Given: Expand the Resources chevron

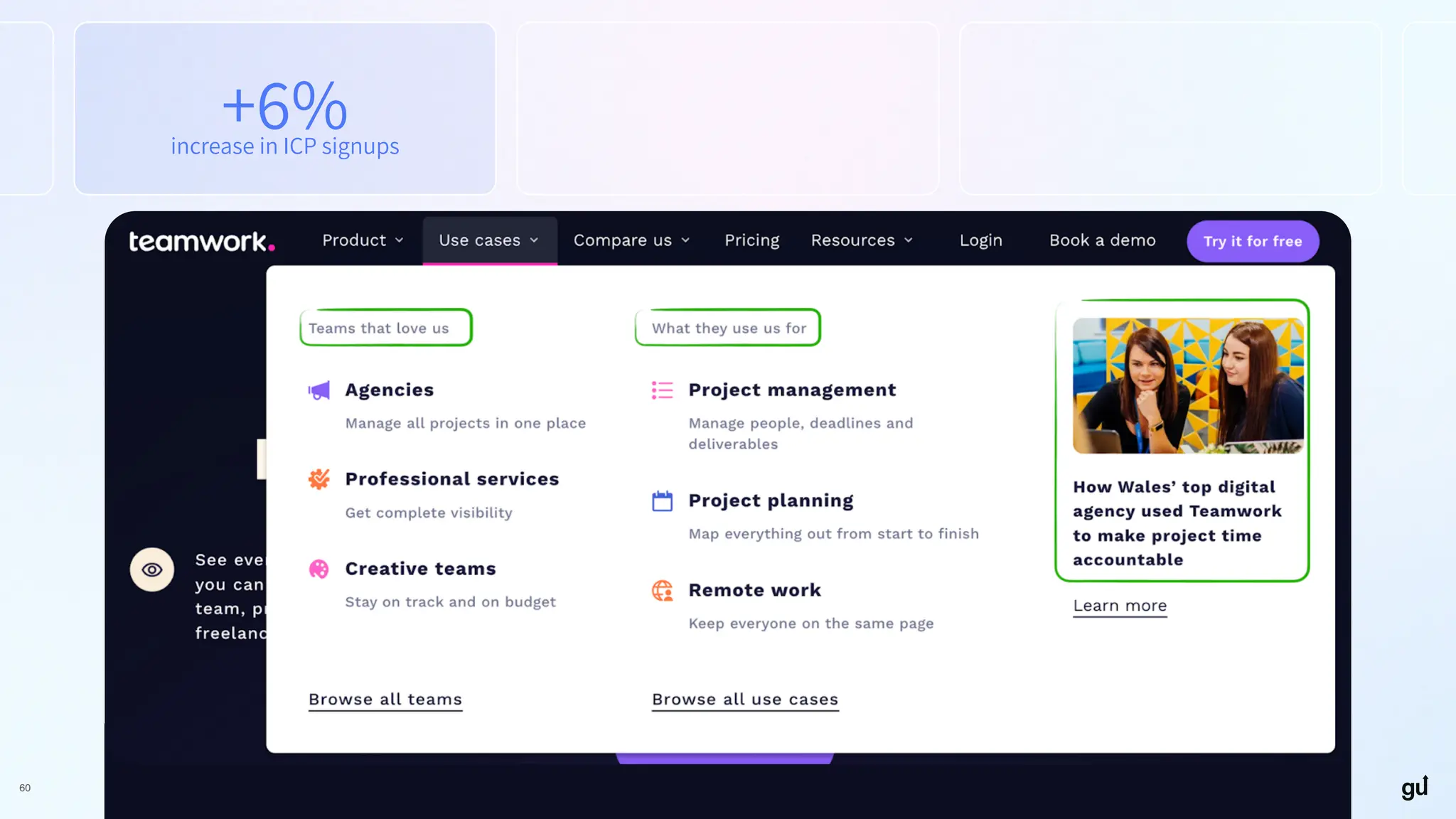Looking at the screenshot, I should click(909, 240).
